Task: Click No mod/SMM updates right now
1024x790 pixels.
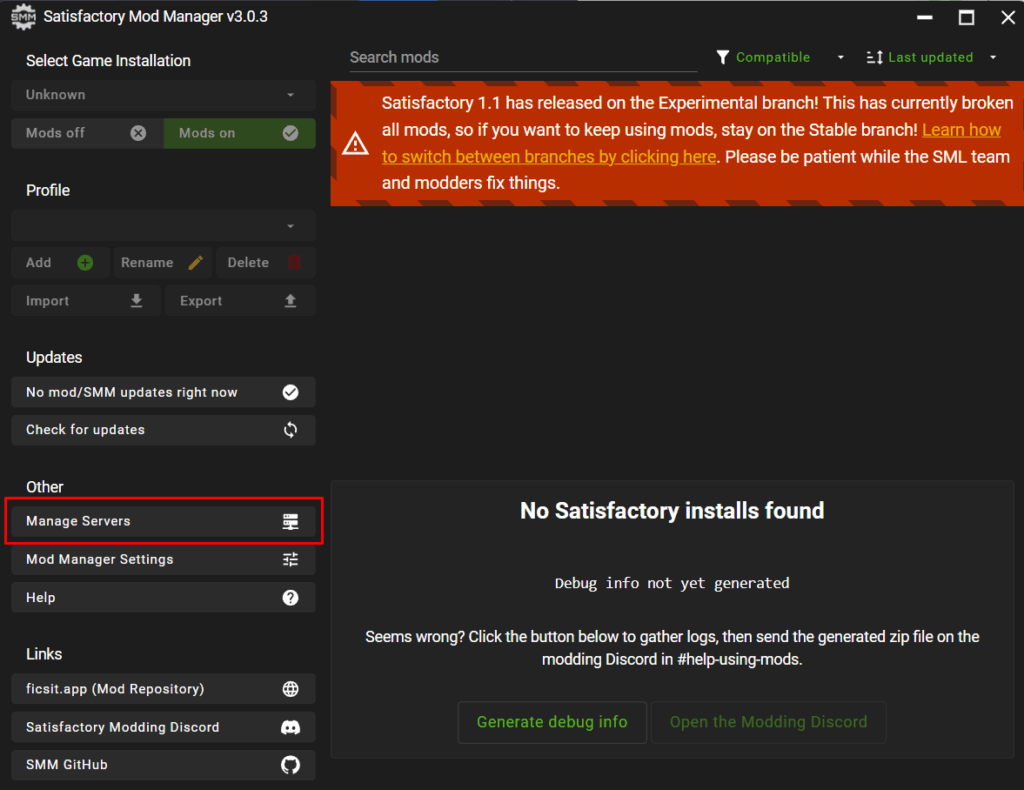Action: 163,392
